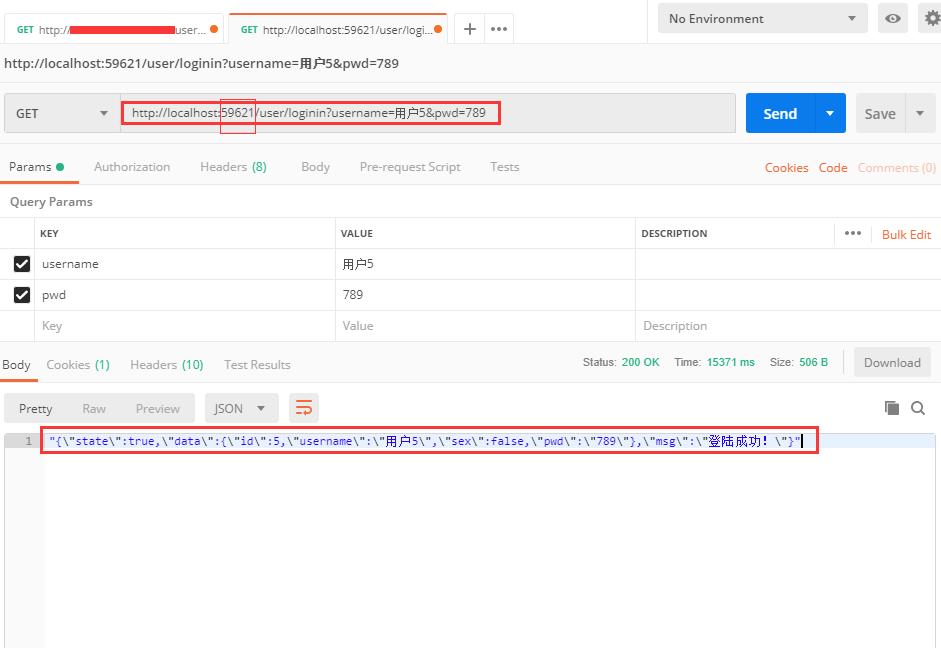
Task: Open the Comments (0) link
Action: pos(897,168)
